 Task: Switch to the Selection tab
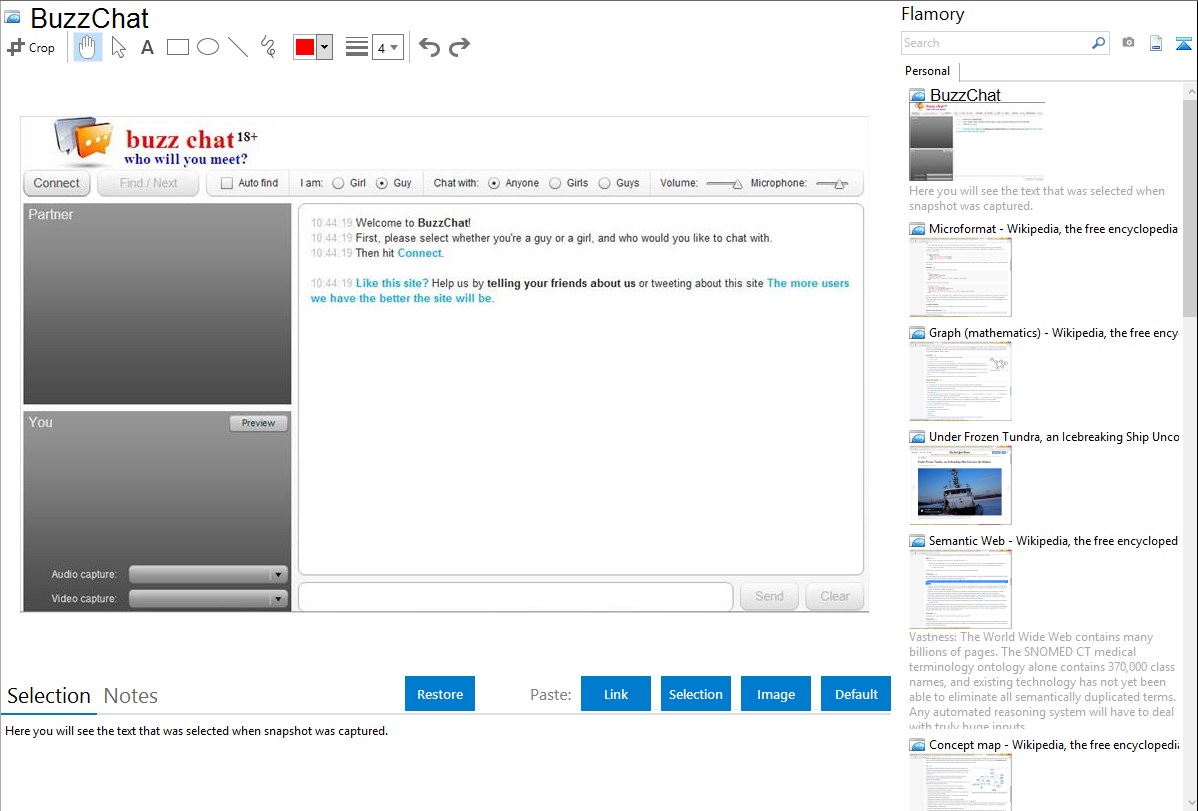click(49, 696)
